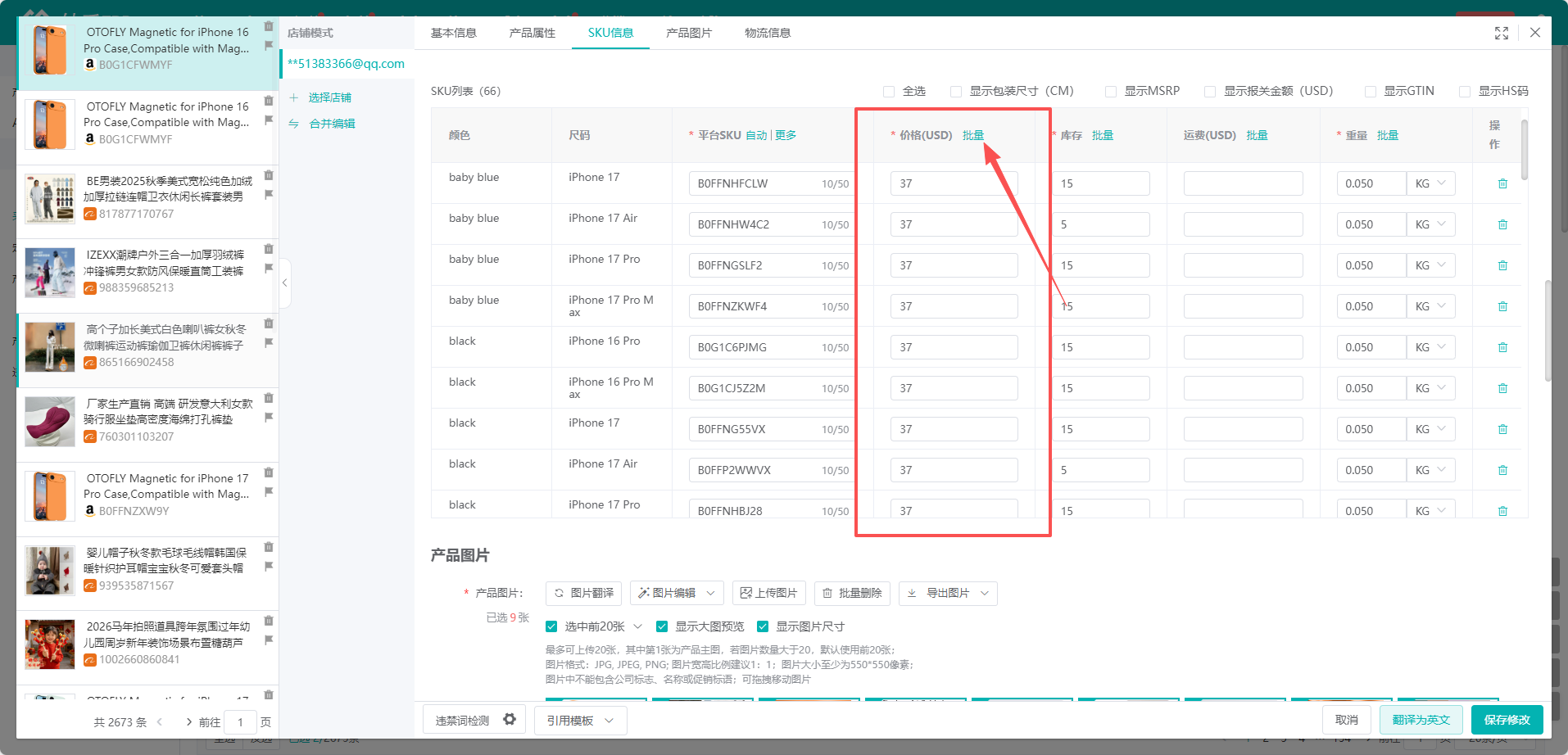This screenshot has width=1568, height=755.
Task: Click trash icon for OTOFLY item B0FFNZXW9Y
Action: 269,472
